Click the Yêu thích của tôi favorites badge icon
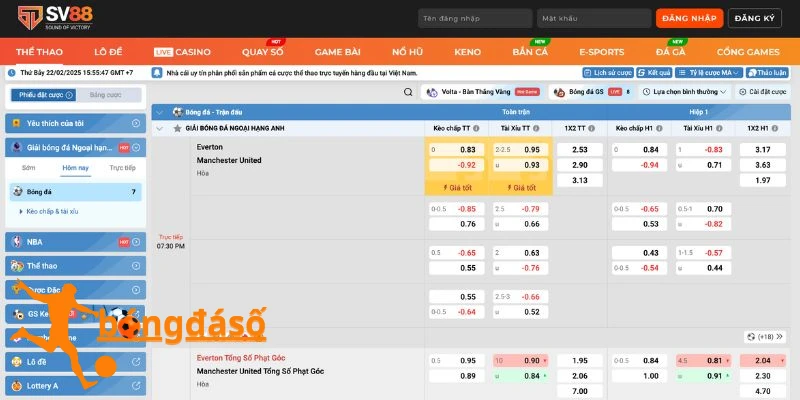Viewport: 800px width, 400px height. click(16, 123)
